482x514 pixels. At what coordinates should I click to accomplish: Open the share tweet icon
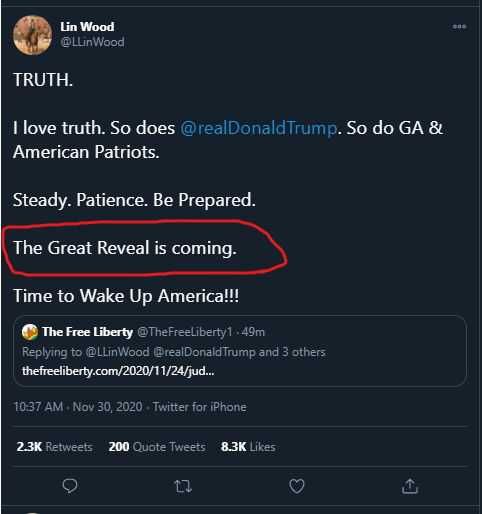(x=410, y=486)
